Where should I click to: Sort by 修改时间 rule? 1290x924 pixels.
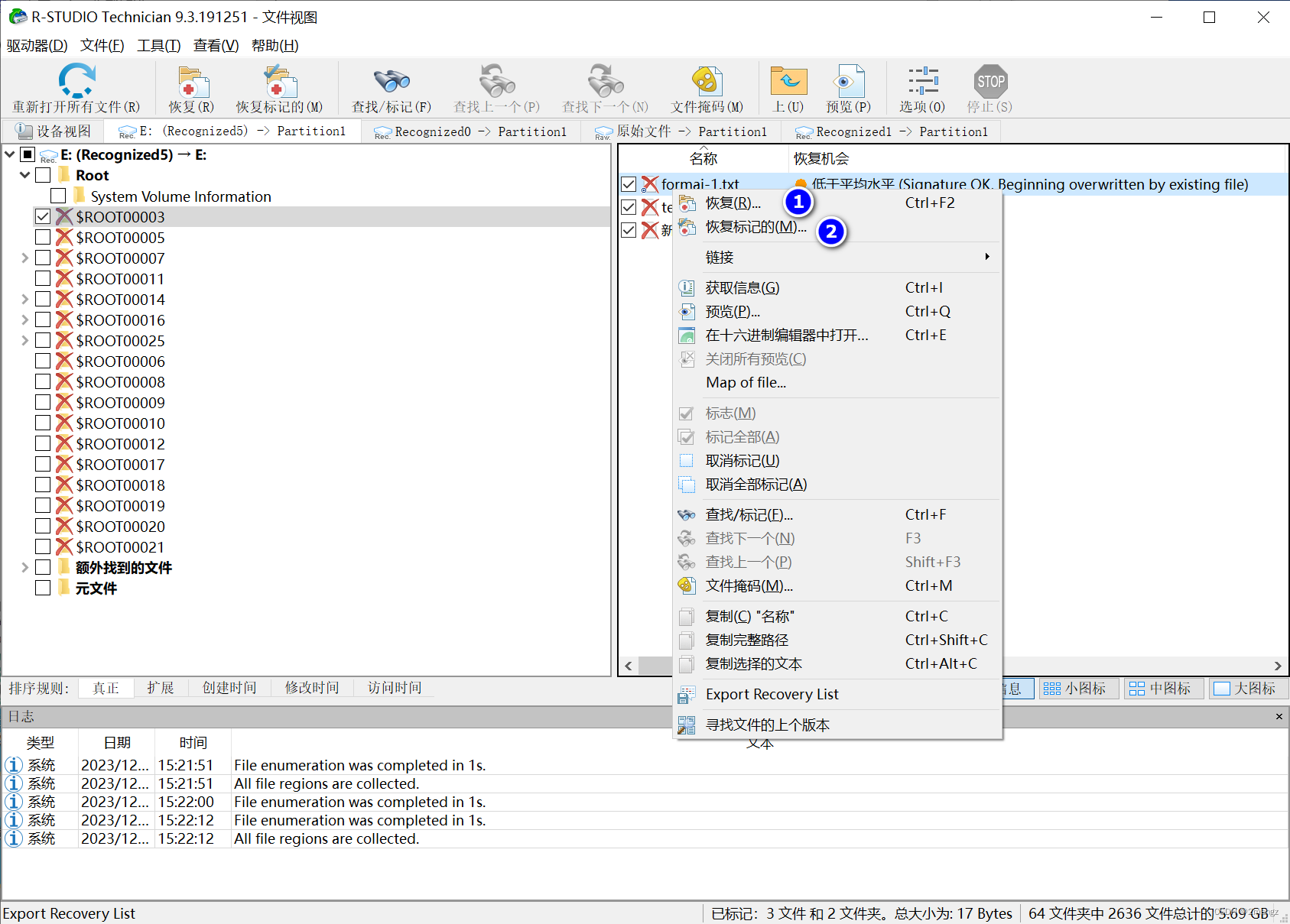pyautogui.click(x=312, y=688)
